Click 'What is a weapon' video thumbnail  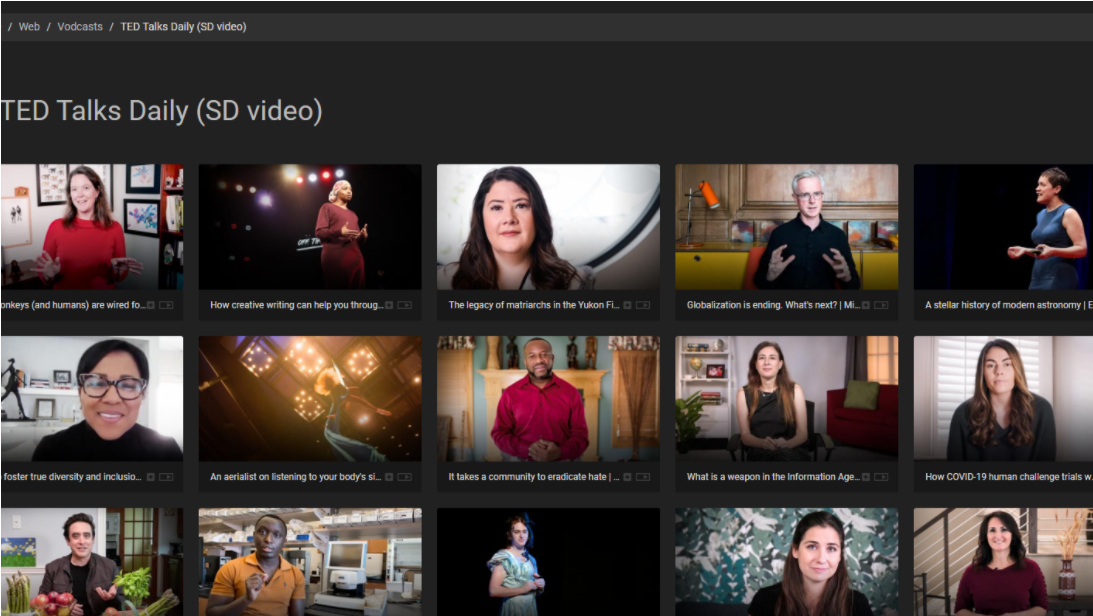pyautogui.click(x=787, y=399)
